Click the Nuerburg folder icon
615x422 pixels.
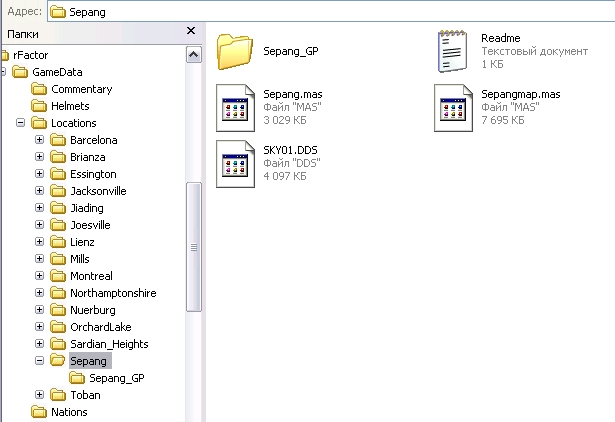(58, 310)
